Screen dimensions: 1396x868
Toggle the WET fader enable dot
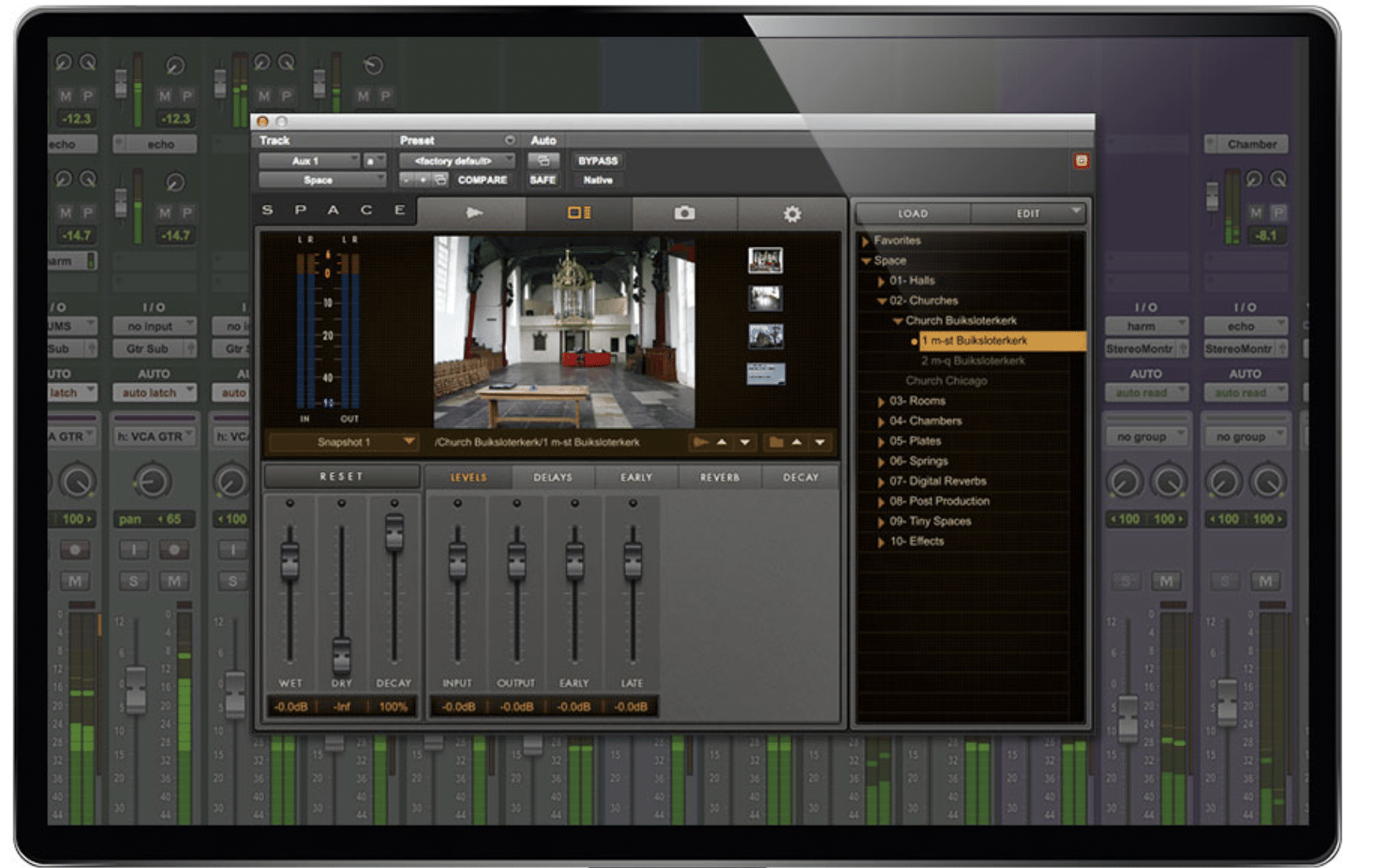pos(290,503)
